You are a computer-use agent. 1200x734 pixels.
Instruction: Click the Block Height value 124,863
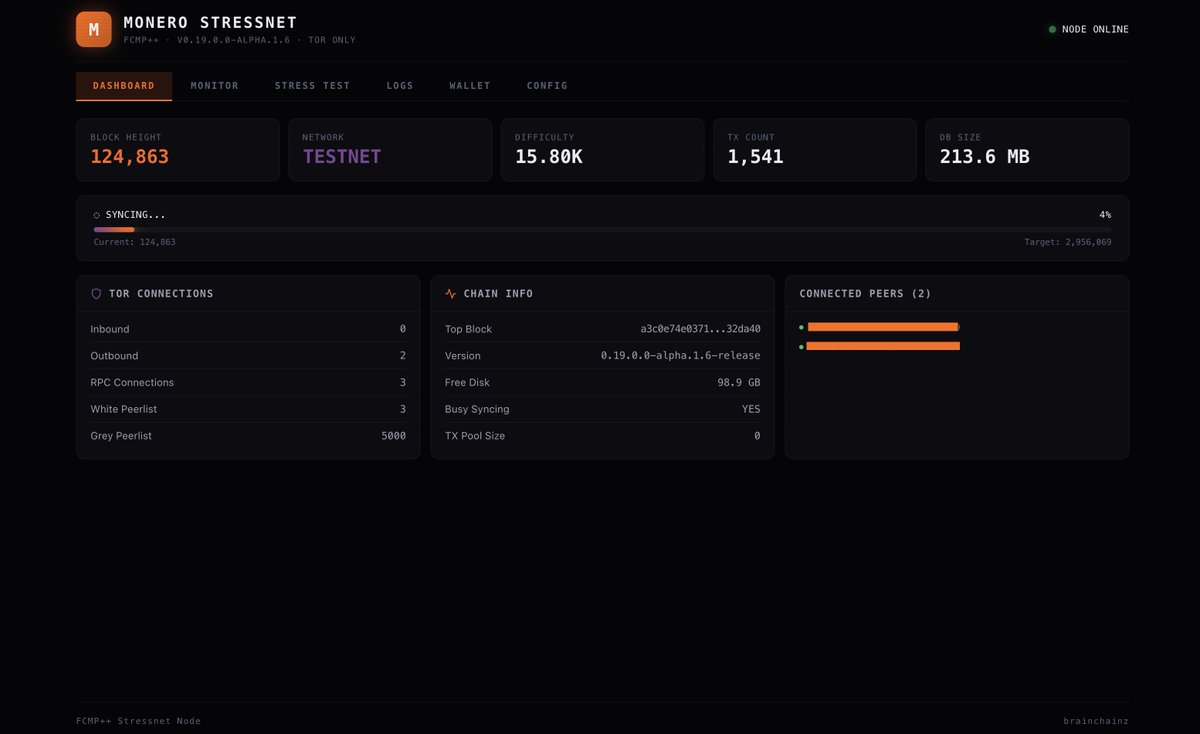pos(130,157)
